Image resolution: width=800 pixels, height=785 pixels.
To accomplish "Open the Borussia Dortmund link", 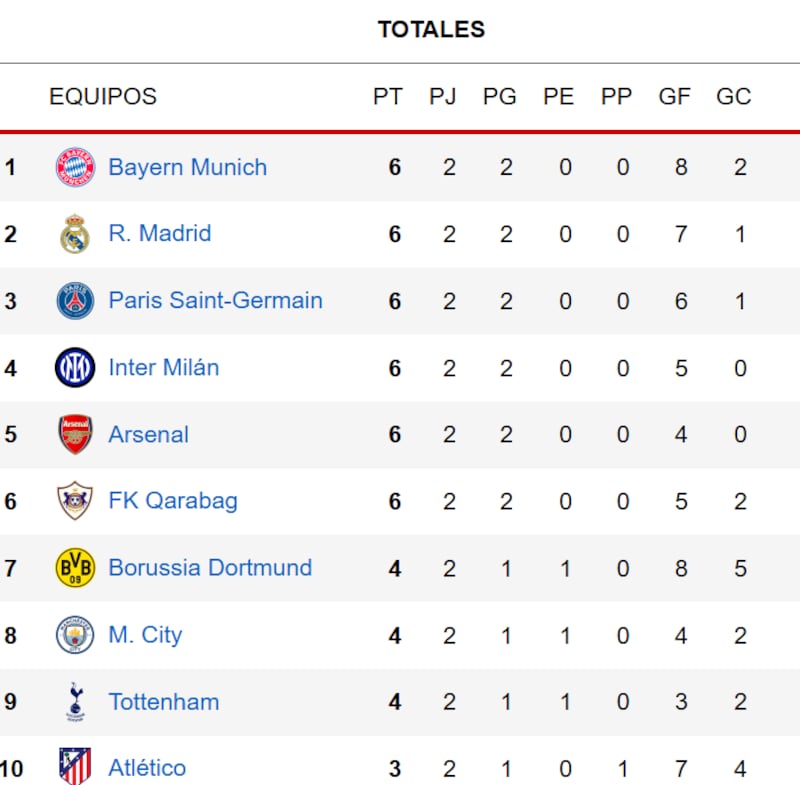I will click(x=210, y=568).
